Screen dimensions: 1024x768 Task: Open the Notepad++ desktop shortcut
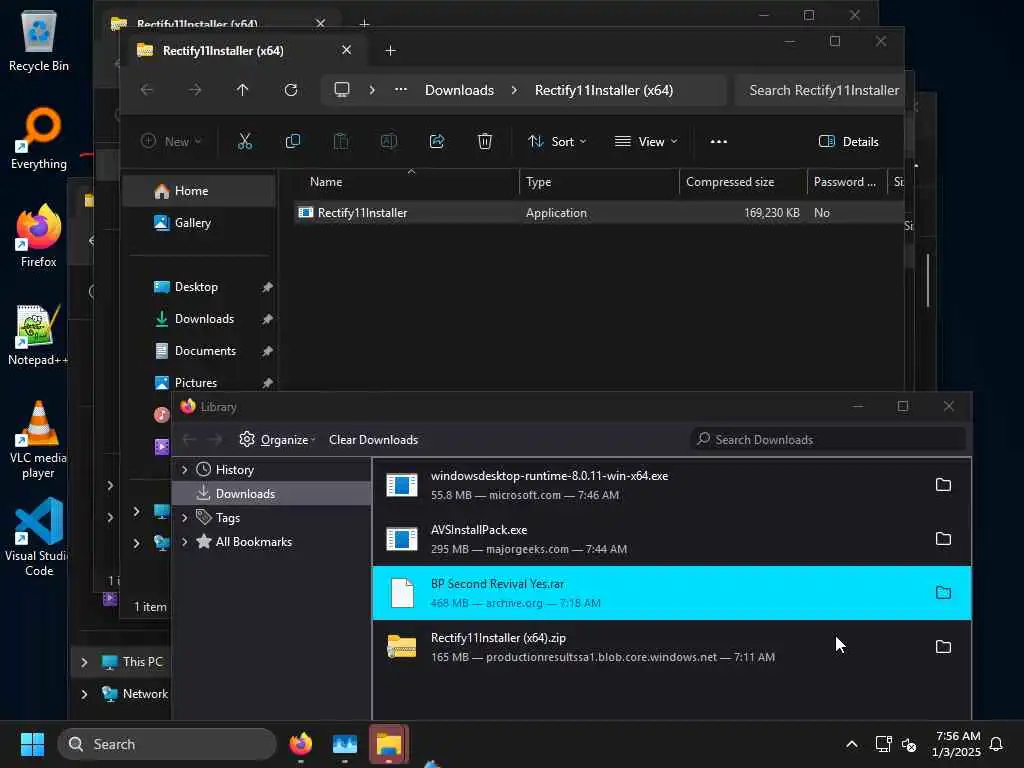pos(38,334)
